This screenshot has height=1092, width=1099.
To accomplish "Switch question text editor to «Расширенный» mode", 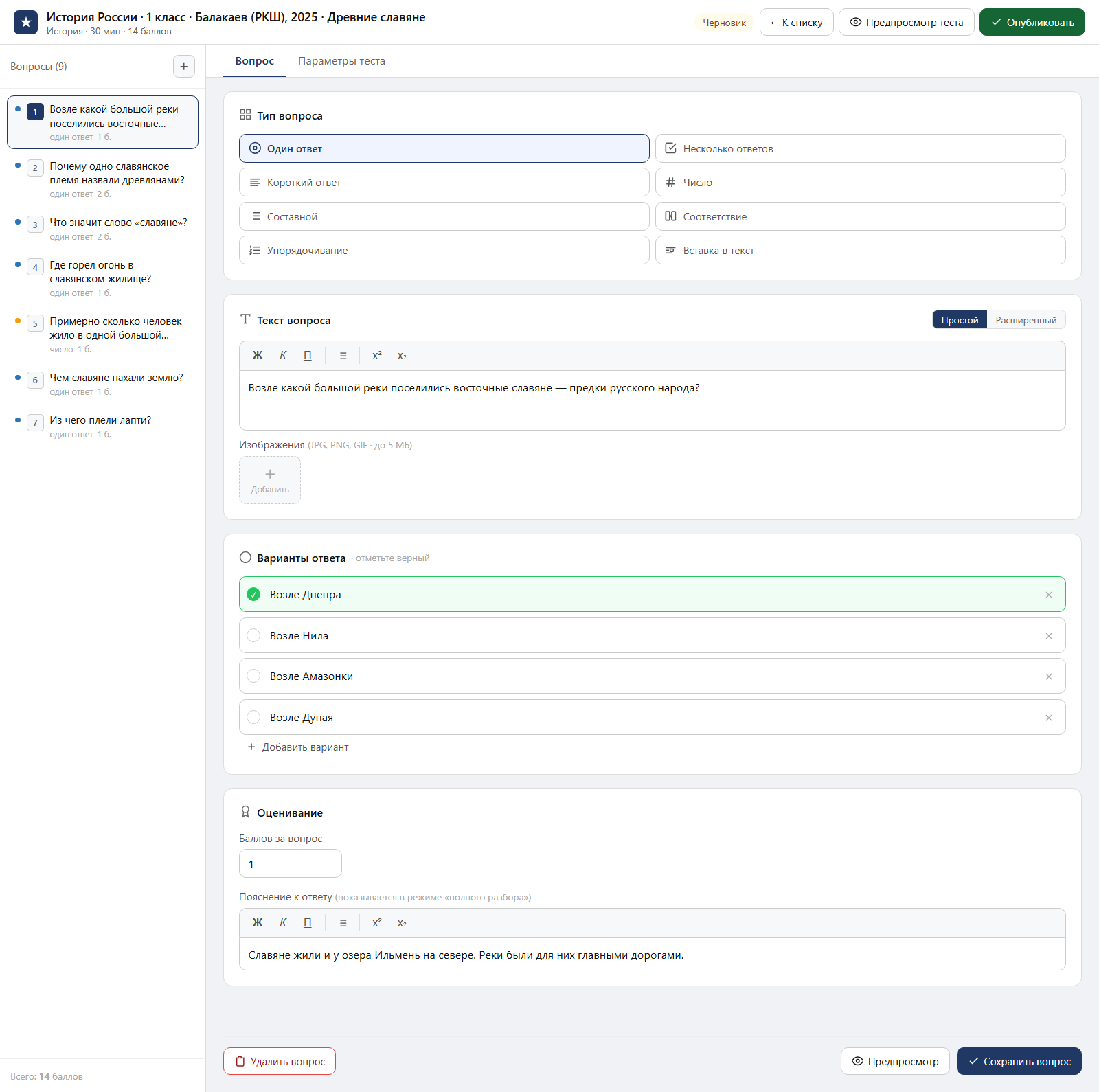I will [x=1026, y=320].
